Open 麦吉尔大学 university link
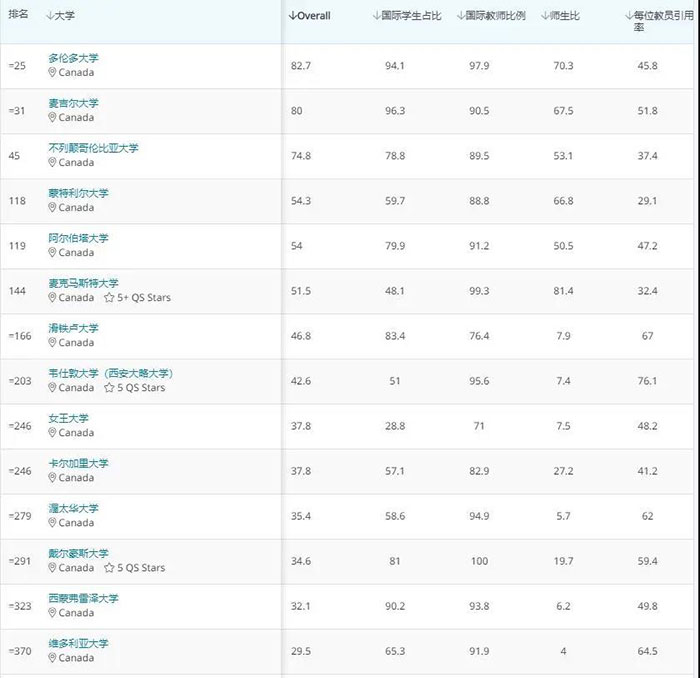 (x=73, y=103)
